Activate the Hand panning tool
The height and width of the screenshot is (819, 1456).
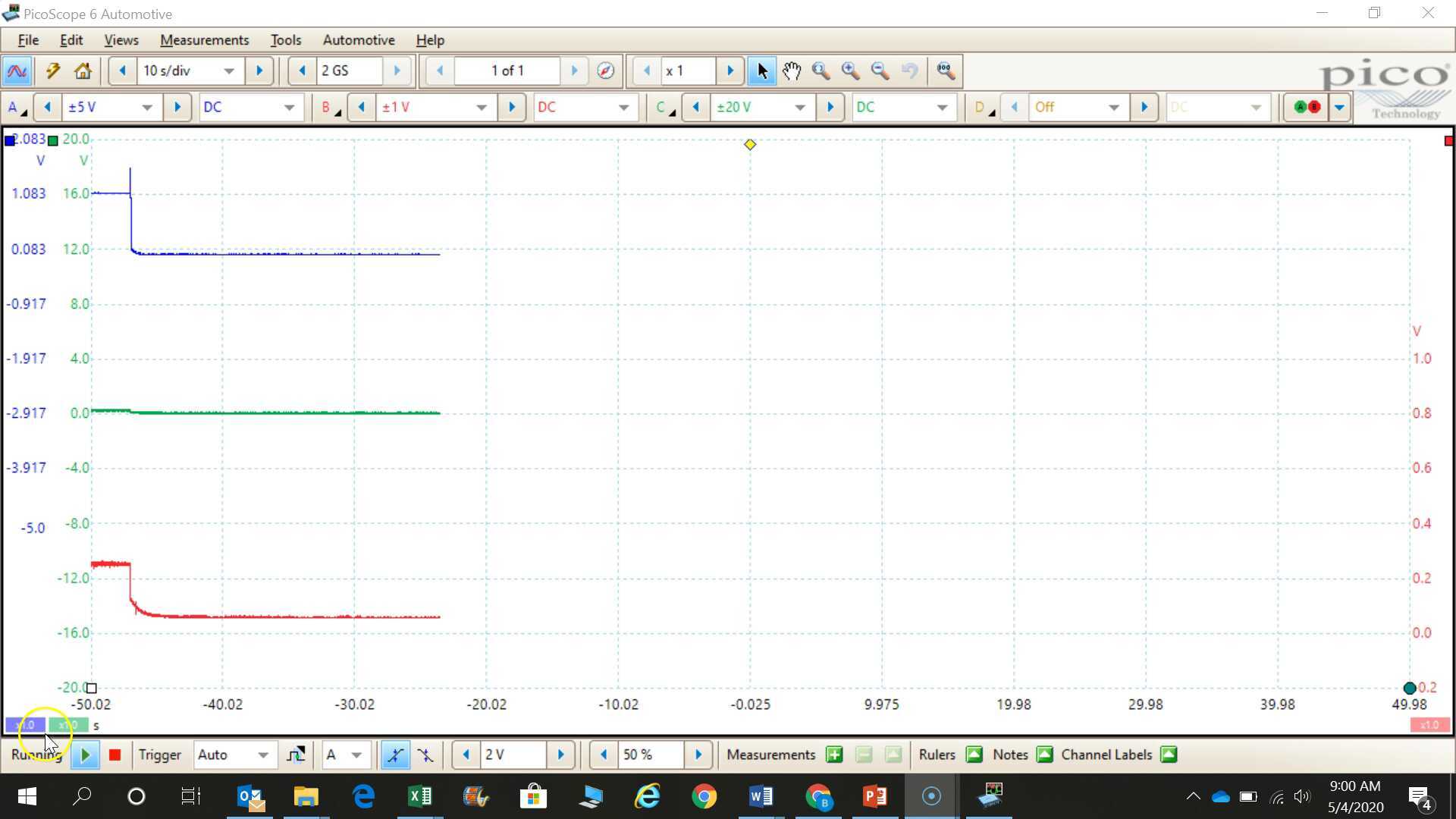pyautogui.click(x=791, y=71)
